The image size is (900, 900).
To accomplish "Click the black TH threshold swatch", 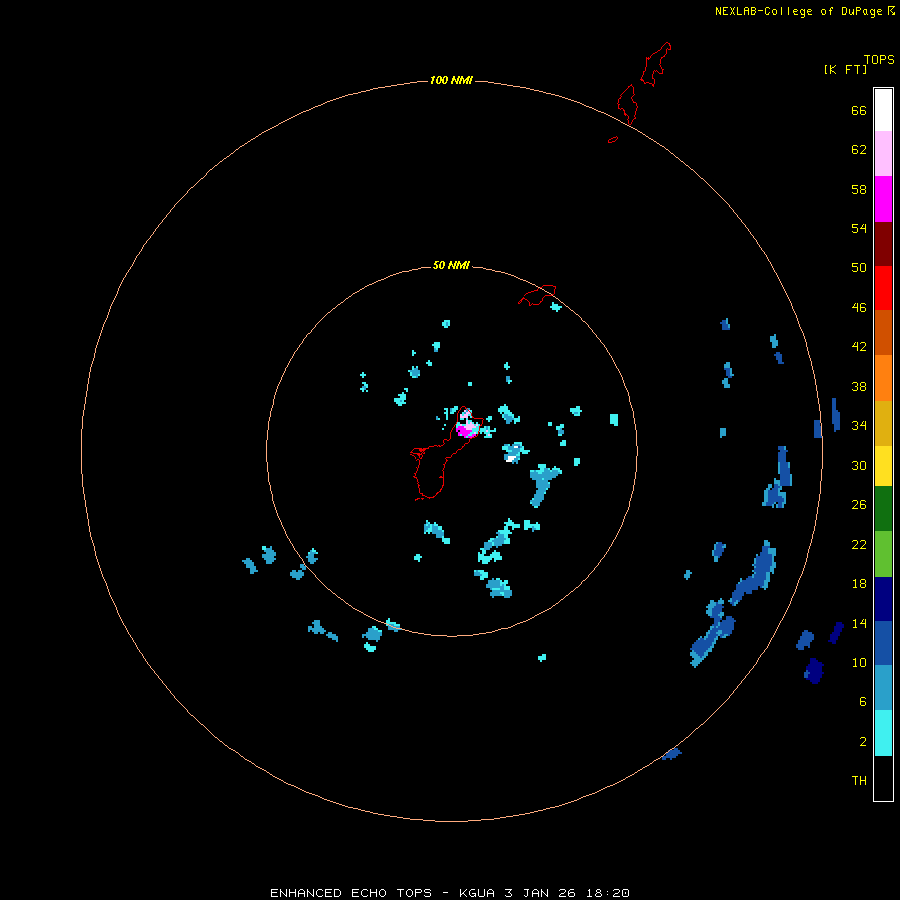I will (883, 778).
